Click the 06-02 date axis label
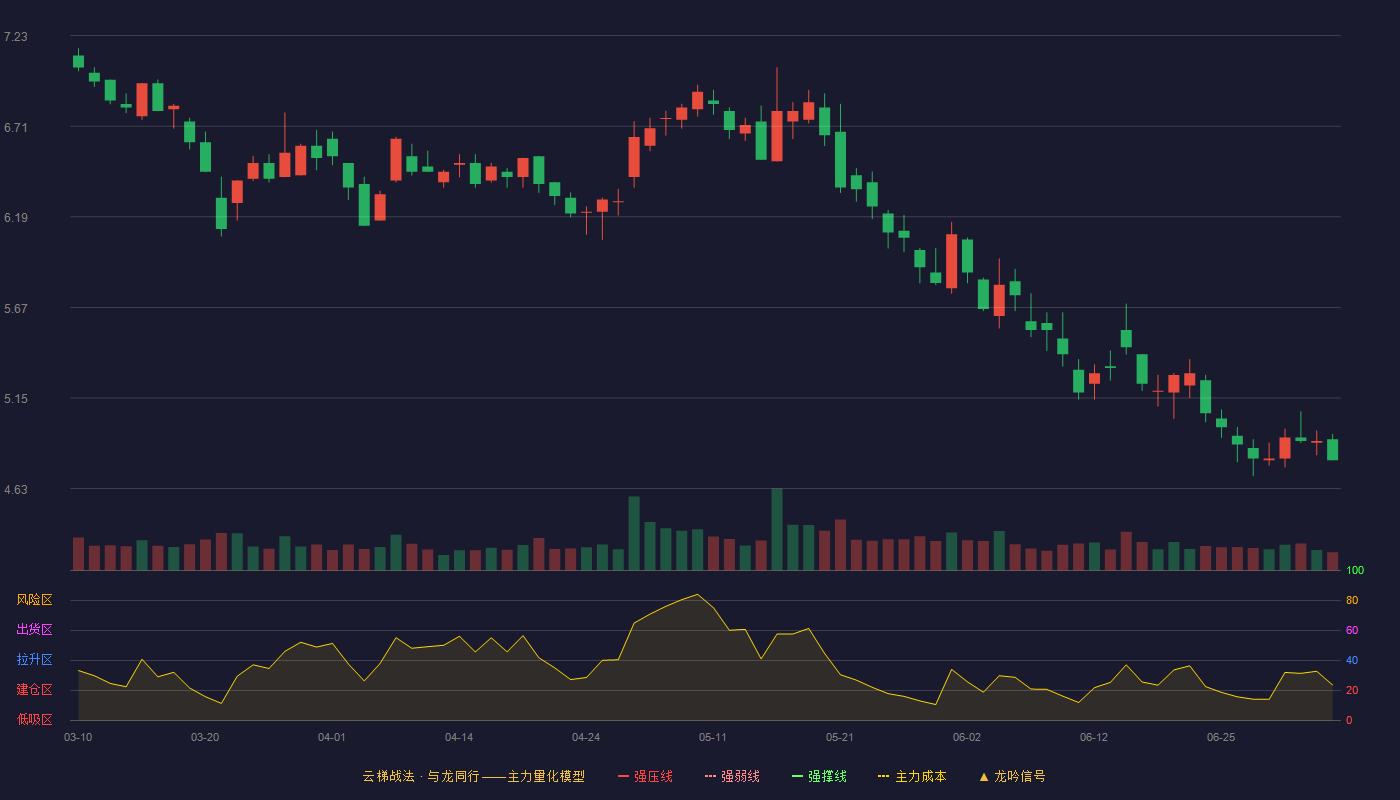 (967, 737)
